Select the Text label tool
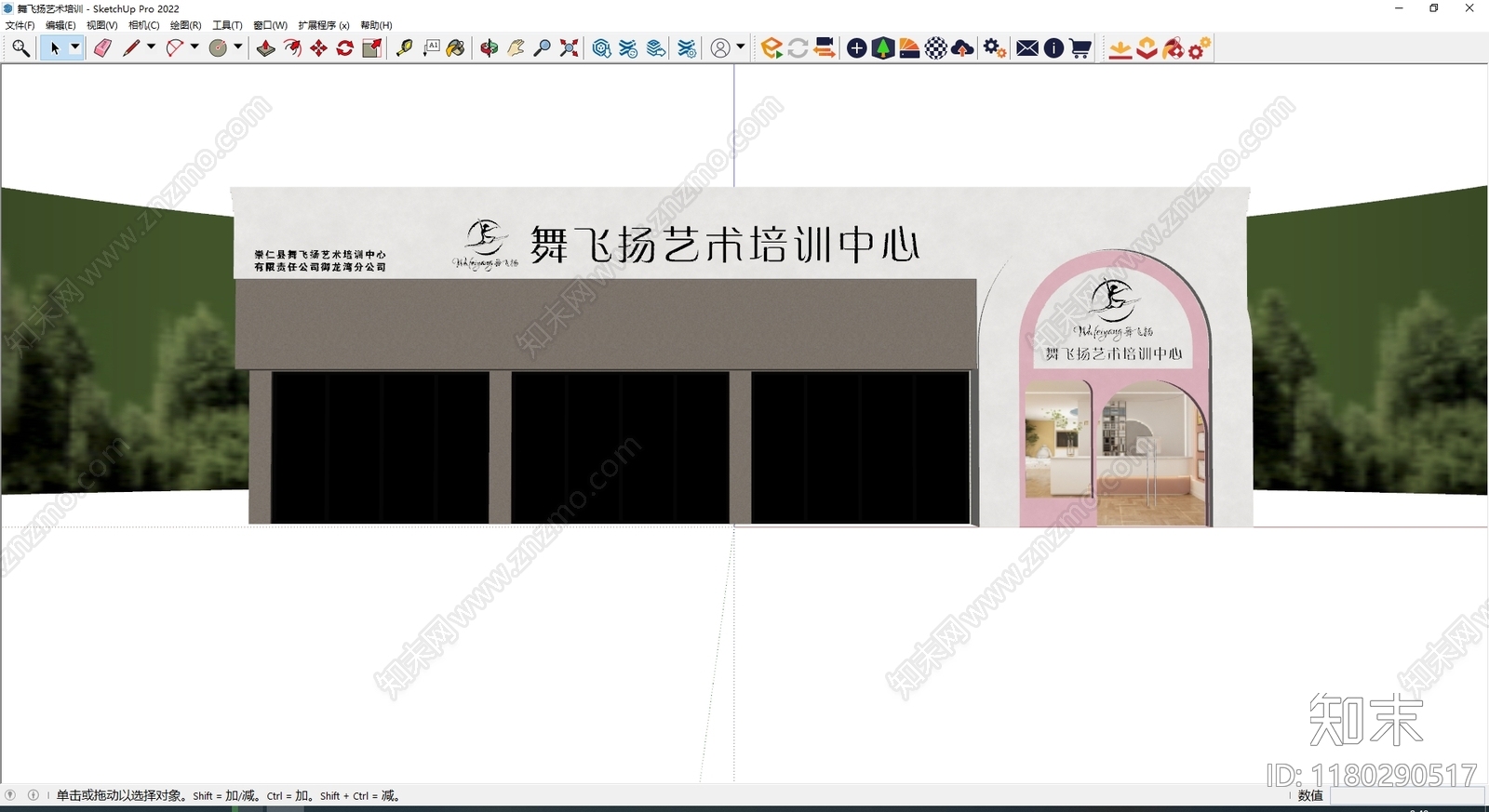The image size is (1489, 812). pyautogui.click(x=431, y=48)
